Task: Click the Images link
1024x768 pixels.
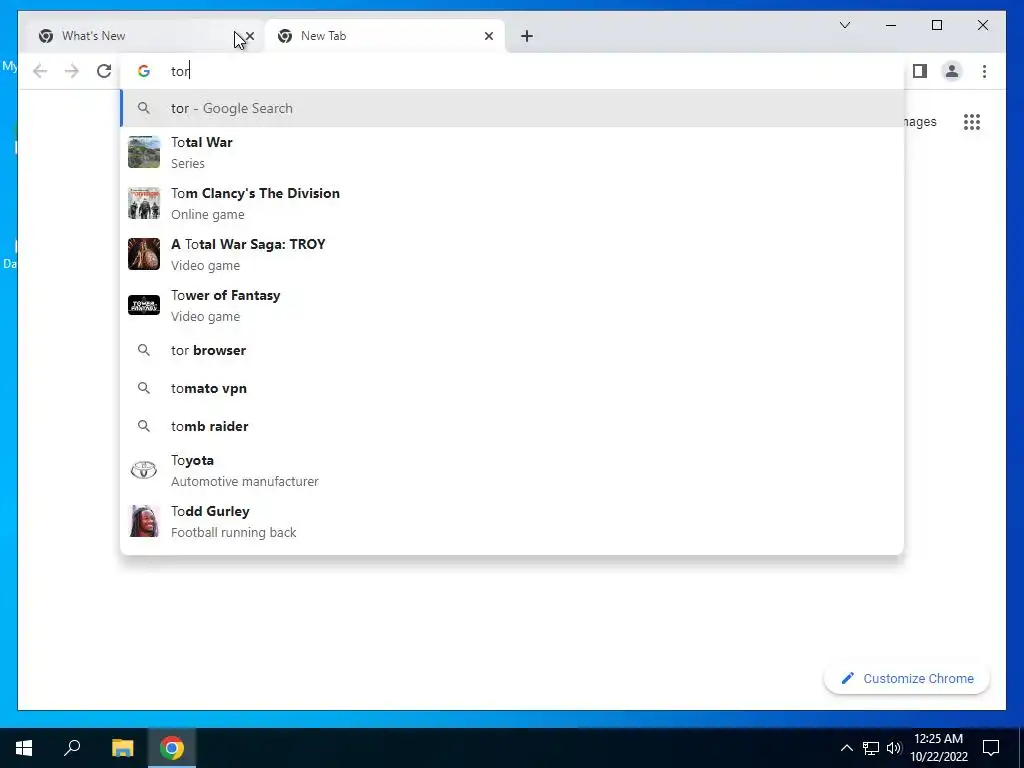Action: pos(920,121)
